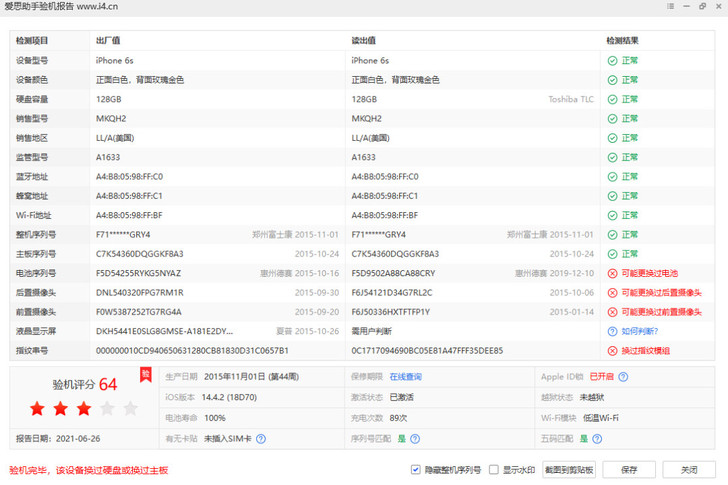Click the green check icon for 销售型号
The image size is (728, 485).
612,119
